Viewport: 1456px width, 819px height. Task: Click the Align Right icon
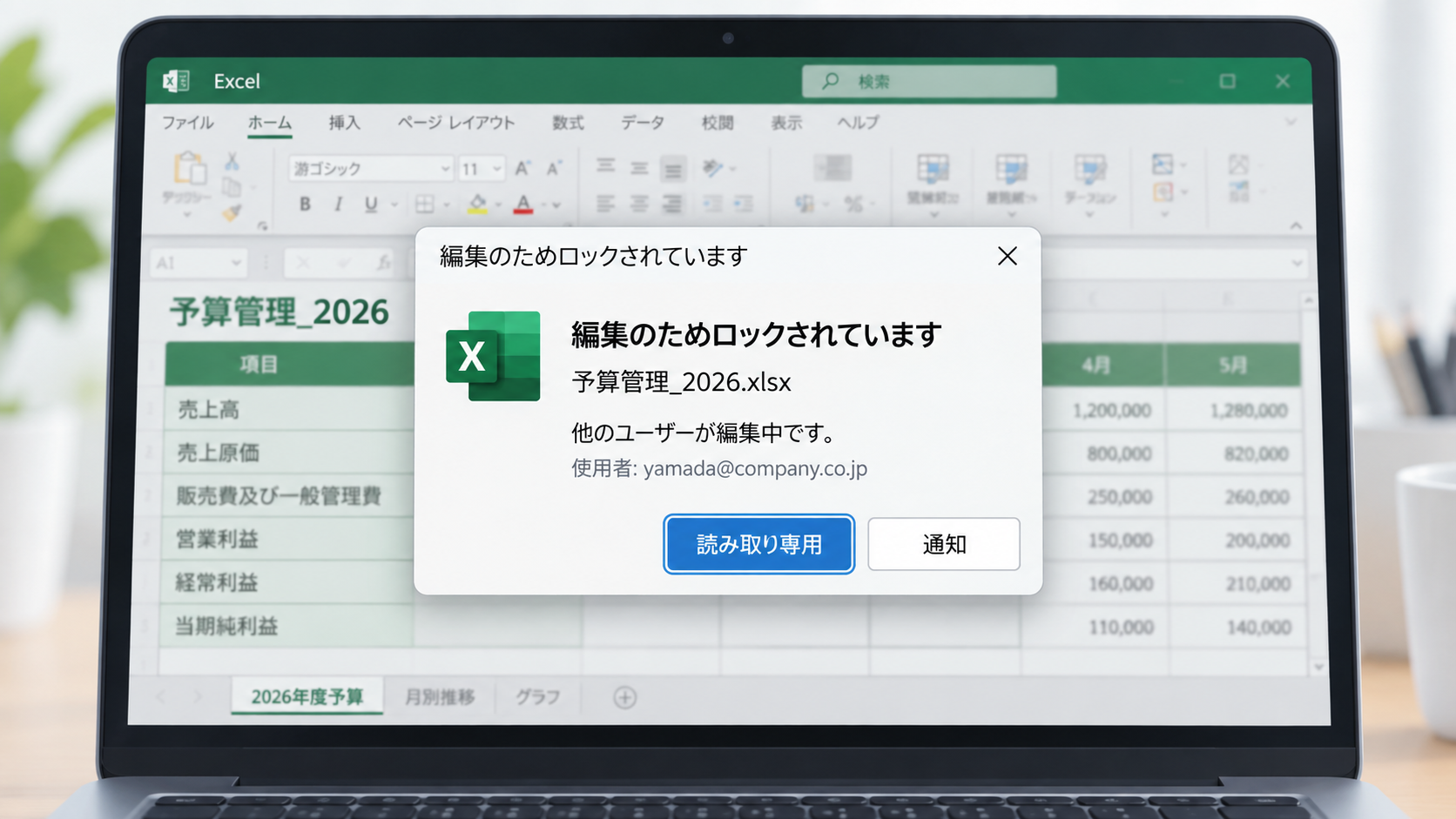[672, 204]
